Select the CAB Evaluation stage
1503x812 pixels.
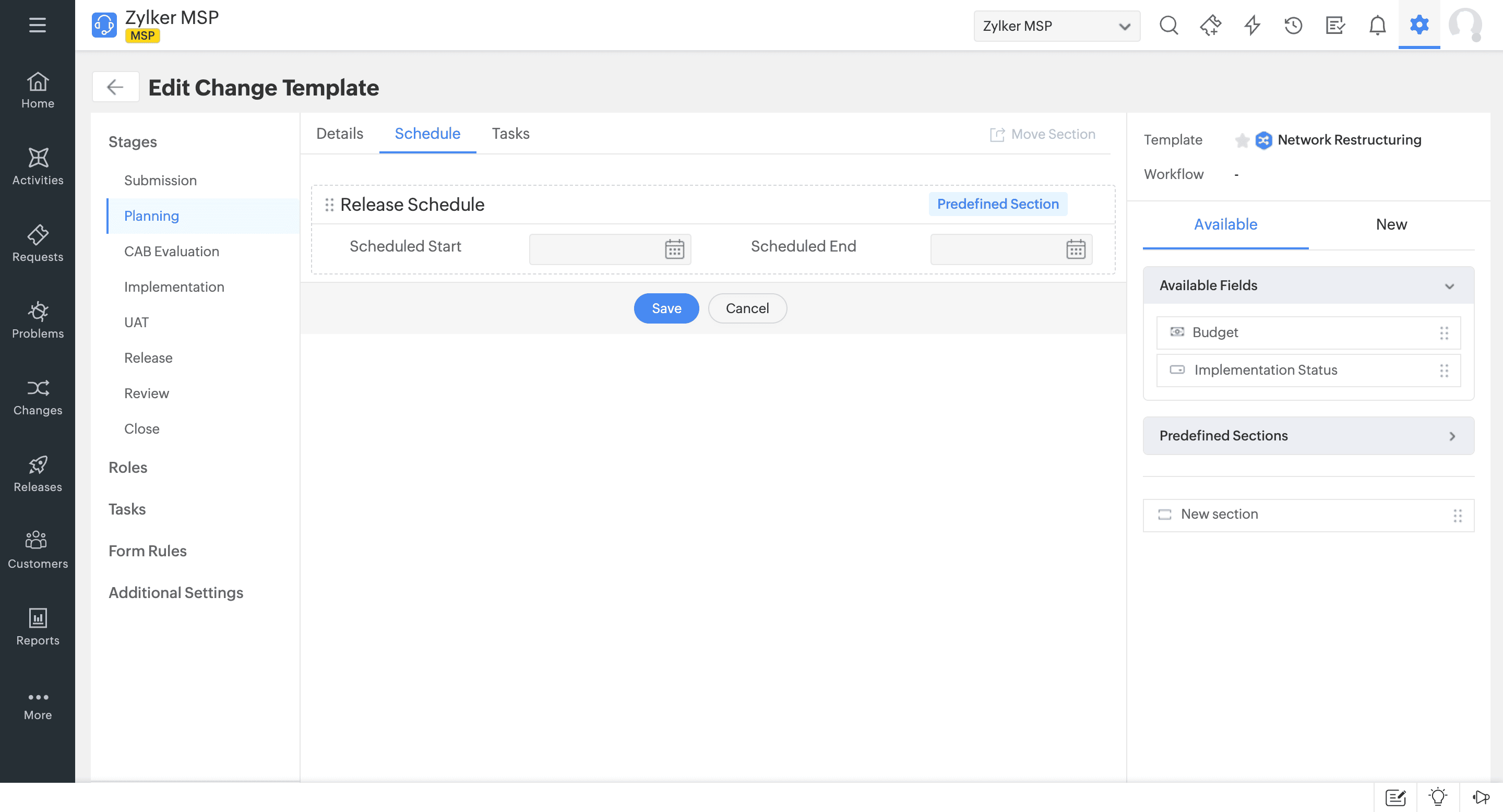tap(172, 252)
